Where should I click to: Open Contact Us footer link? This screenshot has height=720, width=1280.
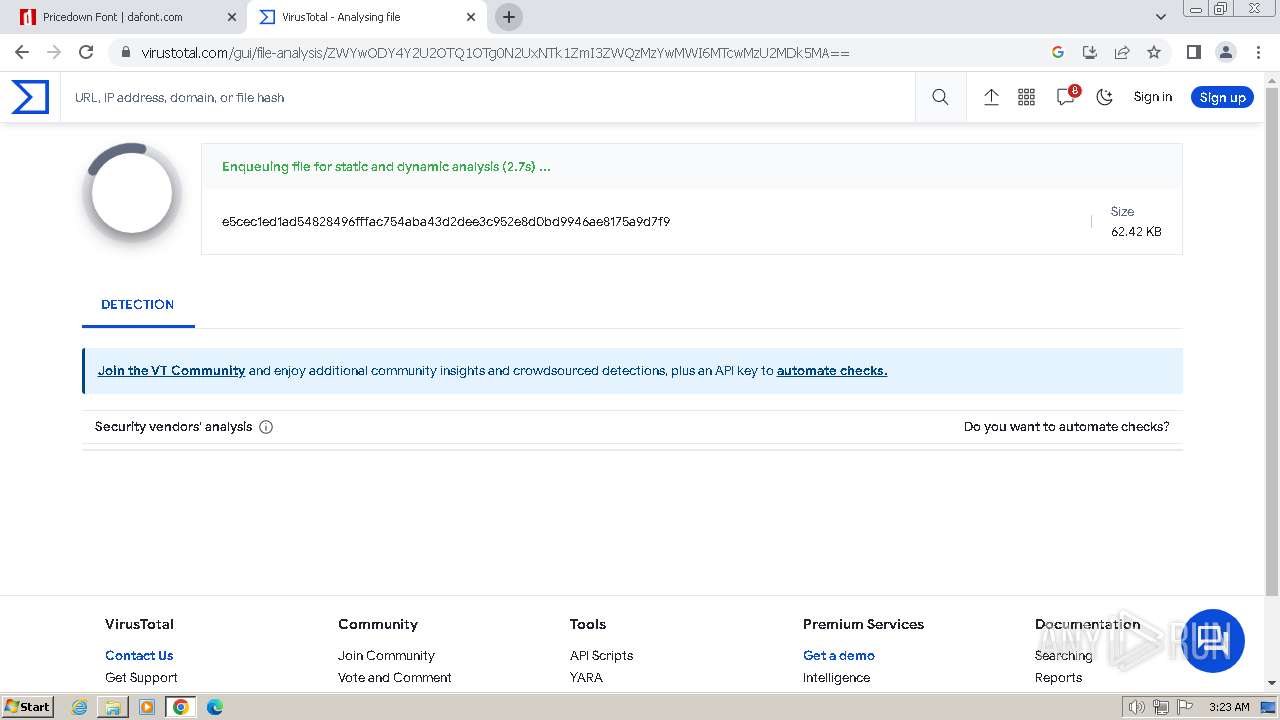tap(139, 656)
